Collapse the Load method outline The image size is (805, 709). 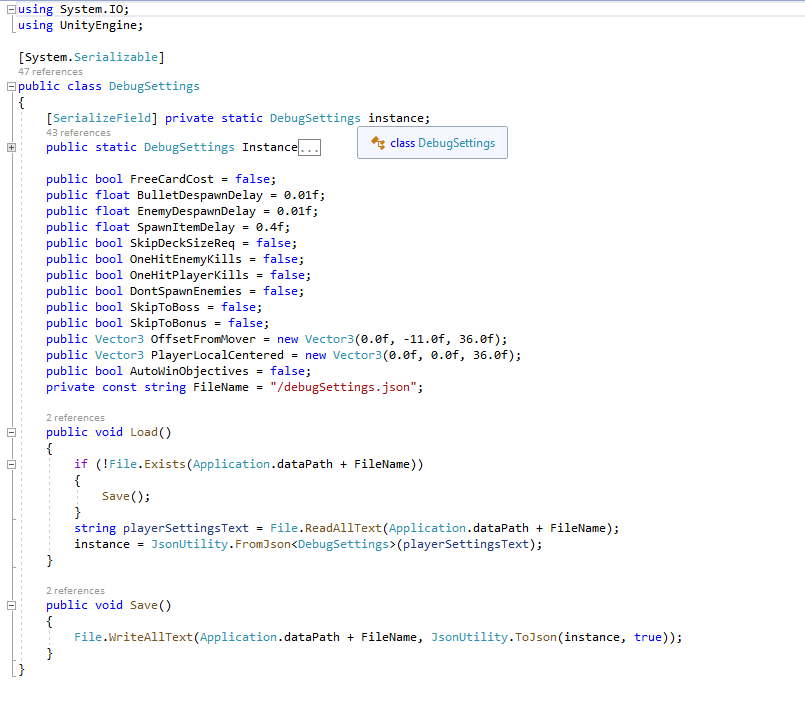(11, 432)
